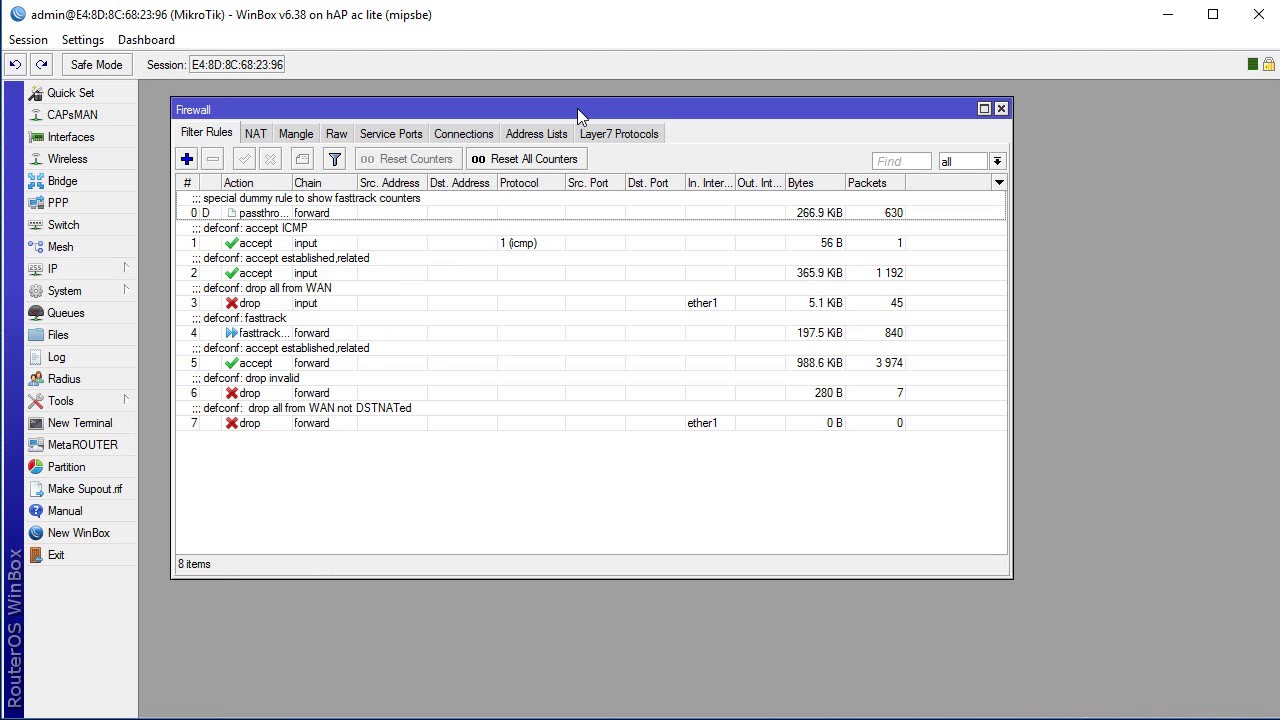Open the 'all' chain filter dropdown
1280x720 pixels.
[x=997, y=161]
